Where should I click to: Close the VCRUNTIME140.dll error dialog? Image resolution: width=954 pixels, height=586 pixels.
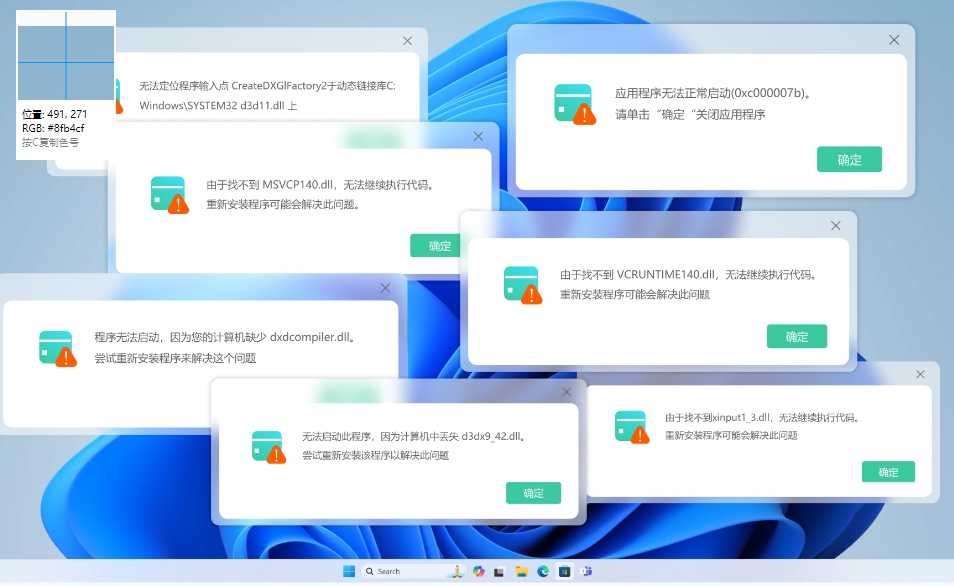[x=835, y=226]
